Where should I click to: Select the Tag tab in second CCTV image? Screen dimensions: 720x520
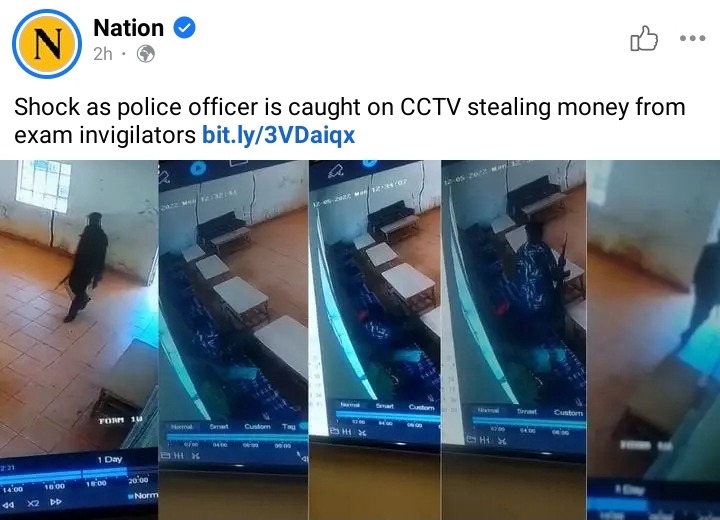[289, 426]
